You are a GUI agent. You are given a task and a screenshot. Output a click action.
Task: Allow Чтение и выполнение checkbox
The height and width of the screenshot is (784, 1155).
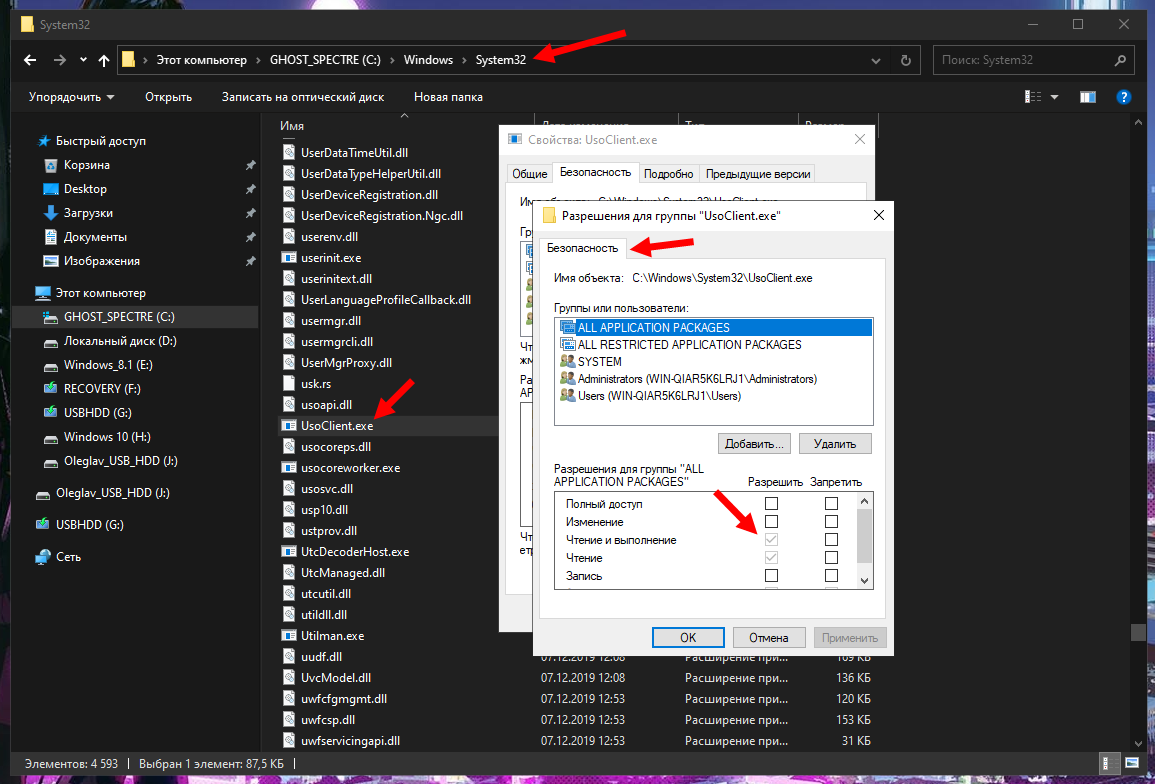click(771, 540)
